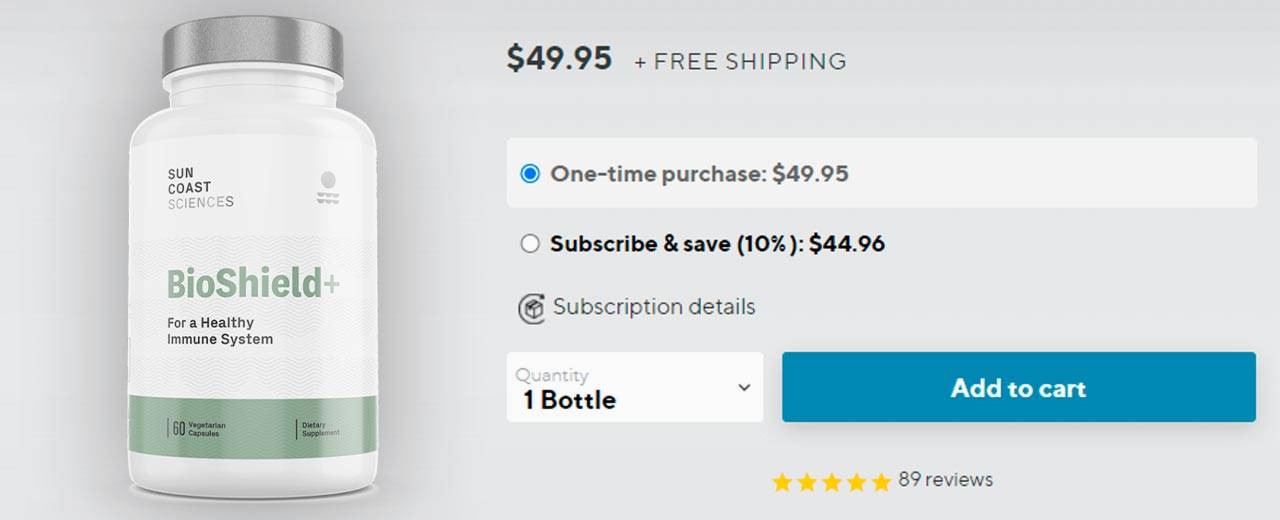1280x520 pixels.
Task: Click the fifth yellow review star
Action: (x=880, y=482)
